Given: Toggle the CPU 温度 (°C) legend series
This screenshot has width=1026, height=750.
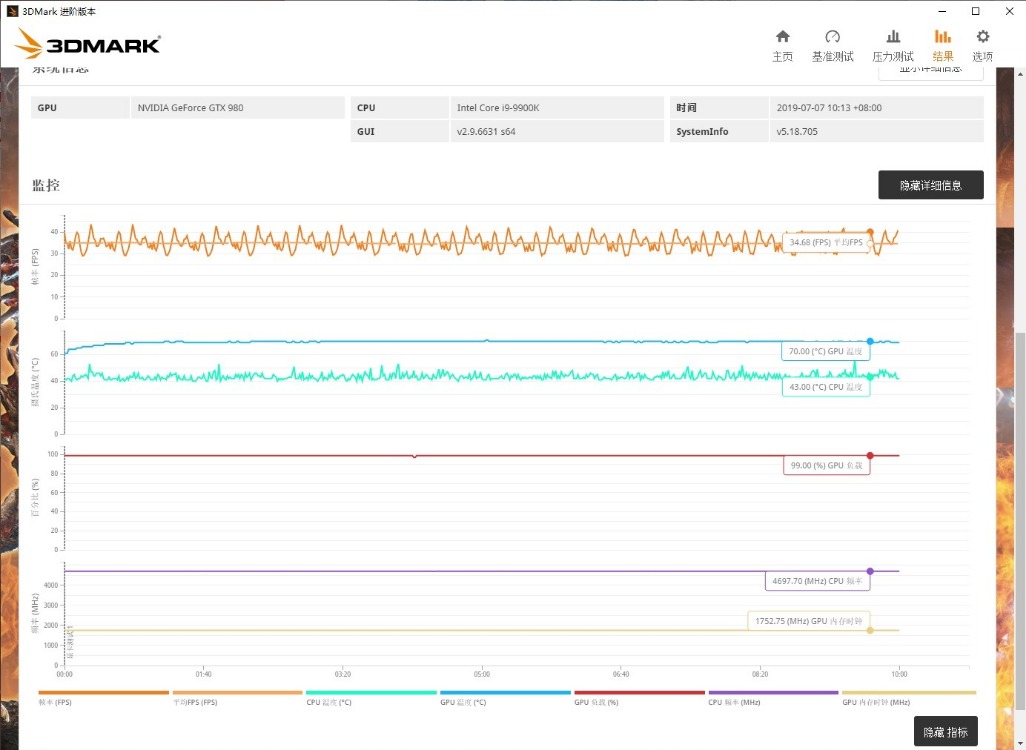Looking at the screenshot, I should (x=371, y=698).
